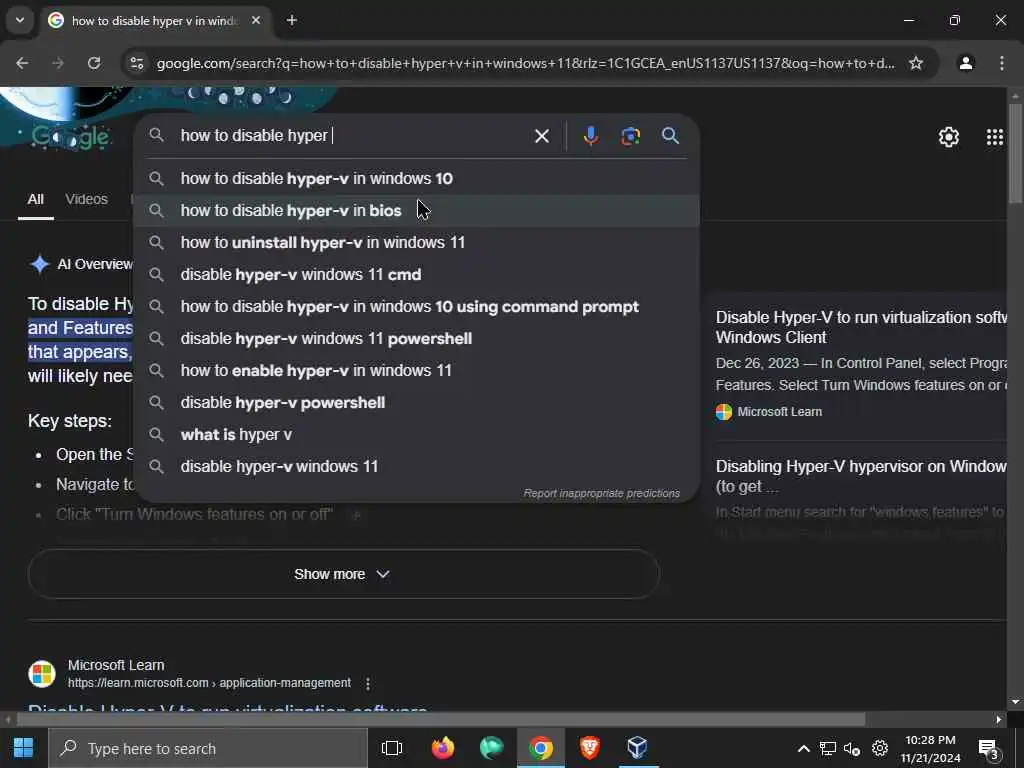Bookmark this page with the star icon
The width and height of the screenshot is (1024, 768).
pyautogui.click(x=916, y=63)
